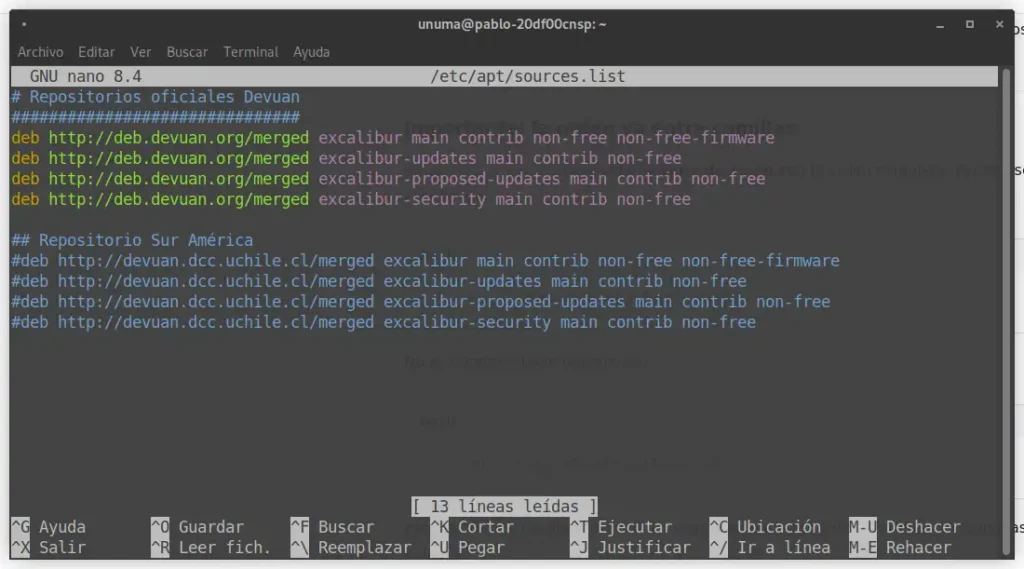Click the uchile.cl excalibur non-free-firmware commented line

(425, 261)
